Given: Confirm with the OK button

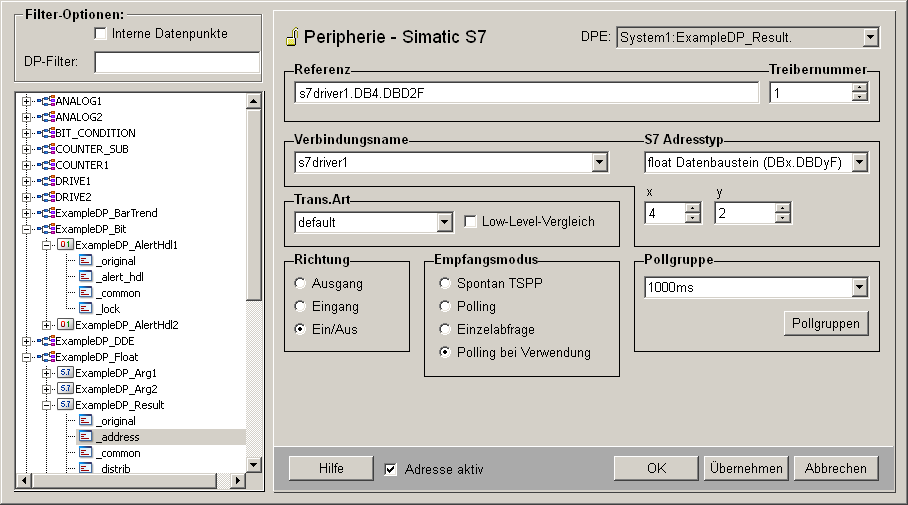Looking at the screenshot, I should click(656, 468).
